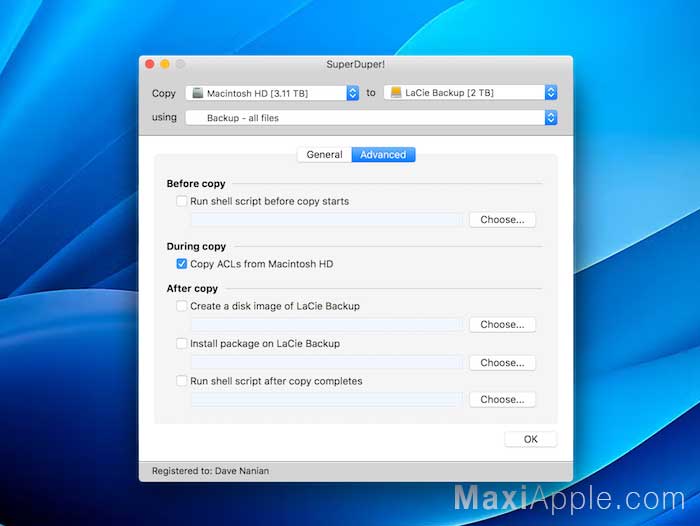
Task: Switch to the General tab
Action: [x=325, y=154]
